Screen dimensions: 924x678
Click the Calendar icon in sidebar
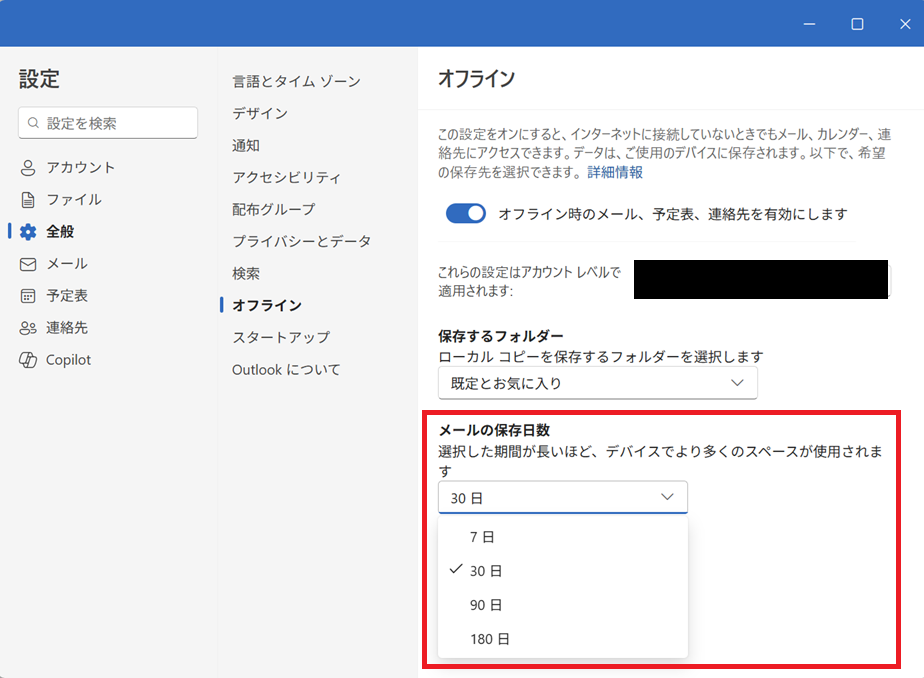pos(28,296)
